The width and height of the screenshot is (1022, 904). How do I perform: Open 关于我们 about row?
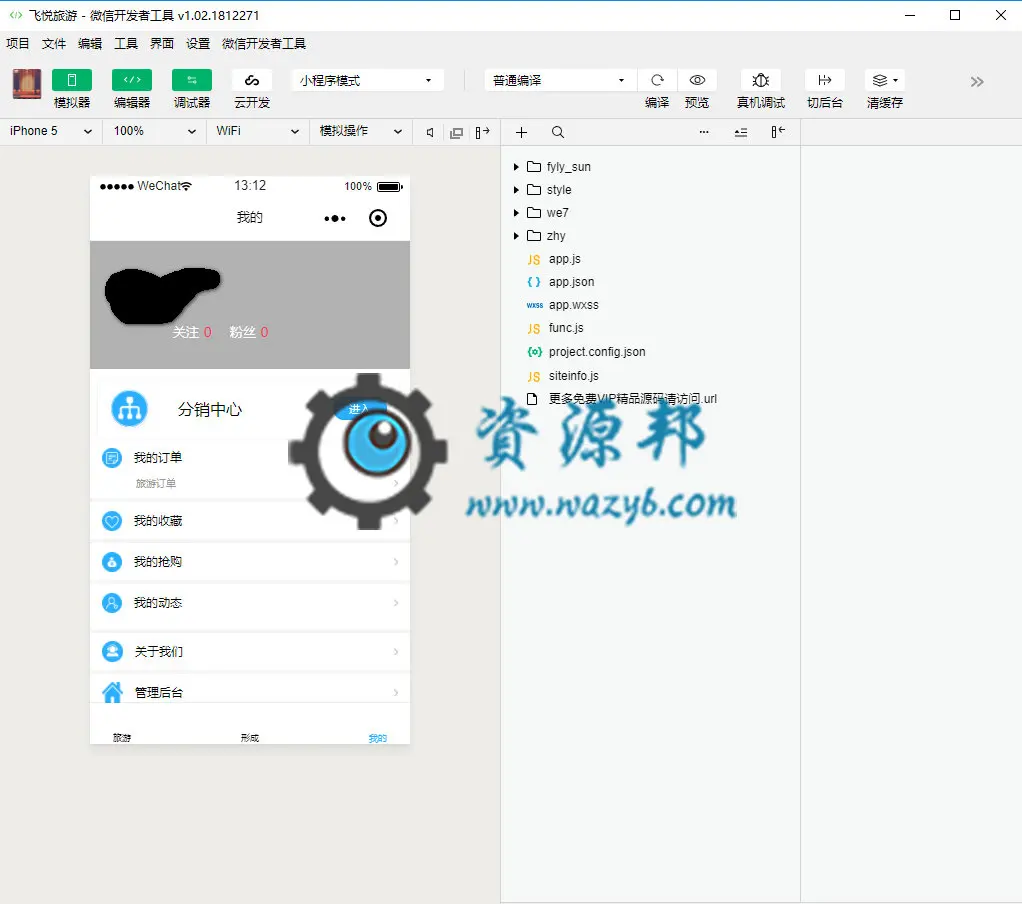coord(250,652)
